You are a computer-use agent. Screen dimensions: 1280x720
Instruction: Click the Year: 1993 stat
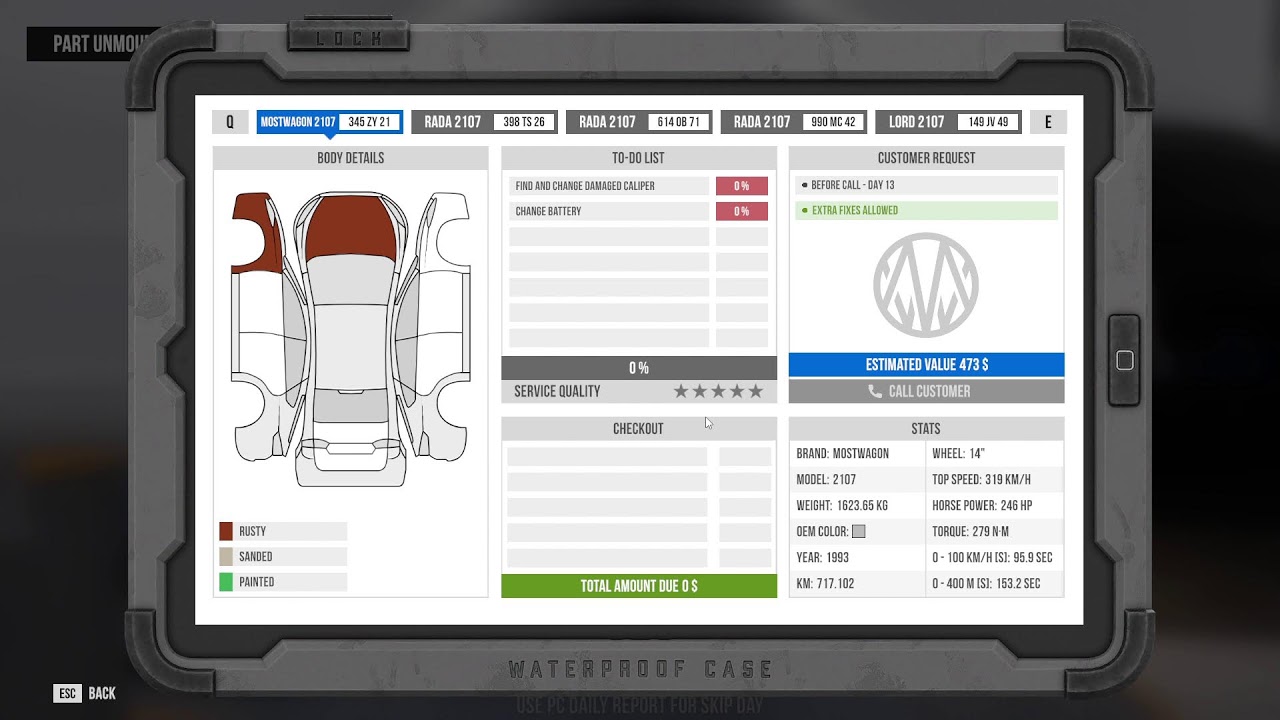pyautogui.click(x=857, y=557)
